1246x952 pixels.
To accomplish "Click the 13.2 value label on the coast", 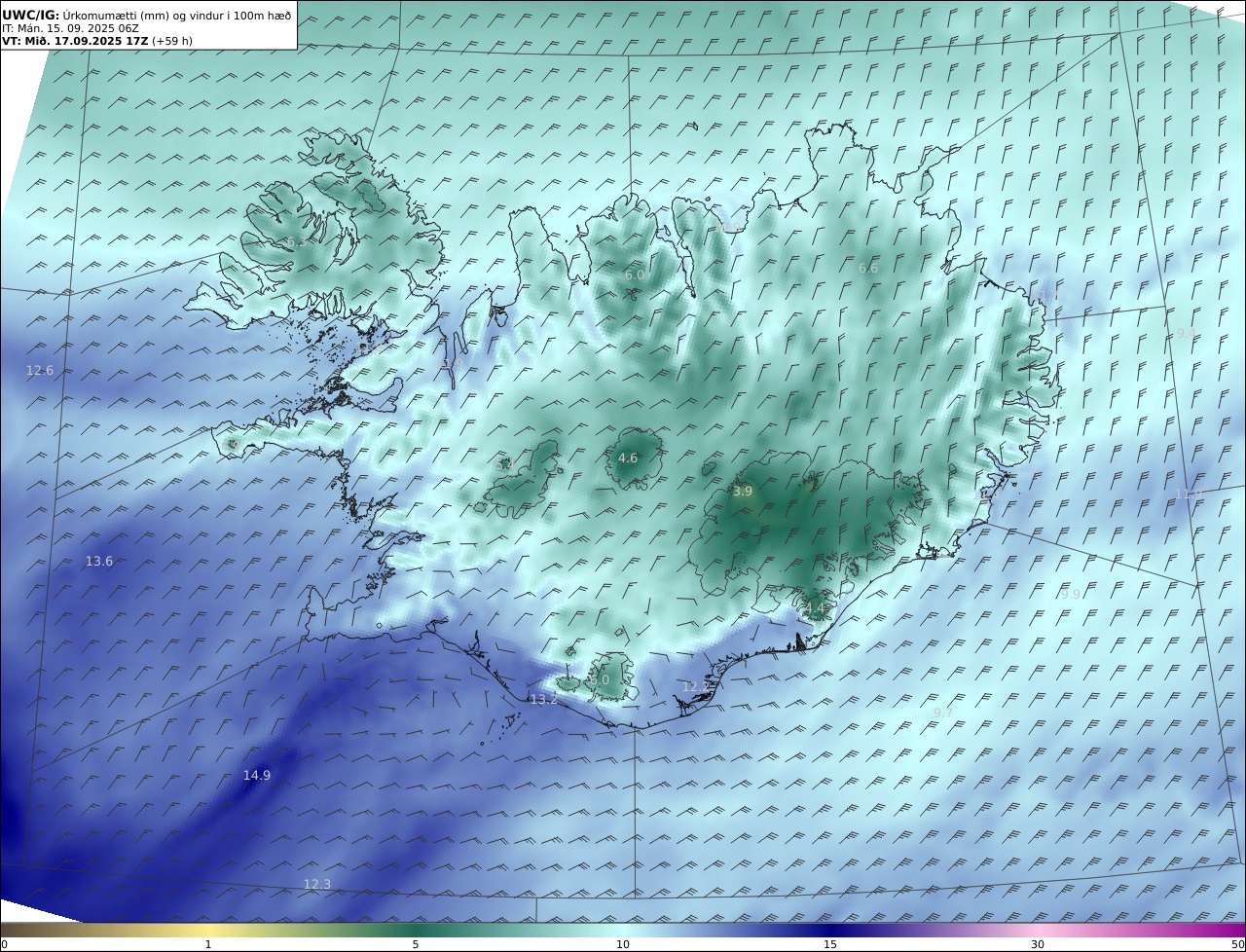I will click(x=544, y=700).
